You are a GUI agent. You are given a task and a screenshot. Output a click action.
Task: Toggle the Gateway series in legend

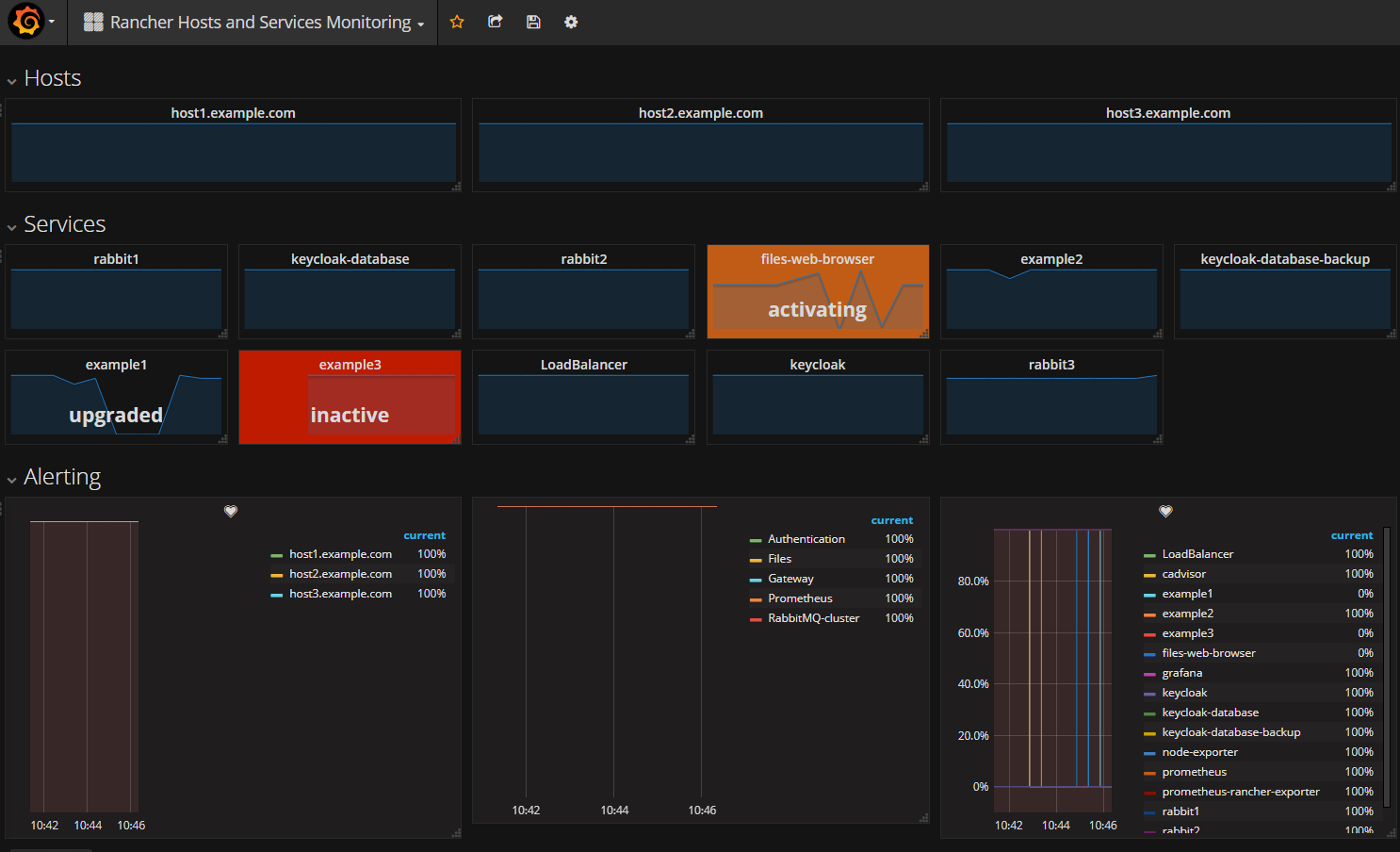790,579
